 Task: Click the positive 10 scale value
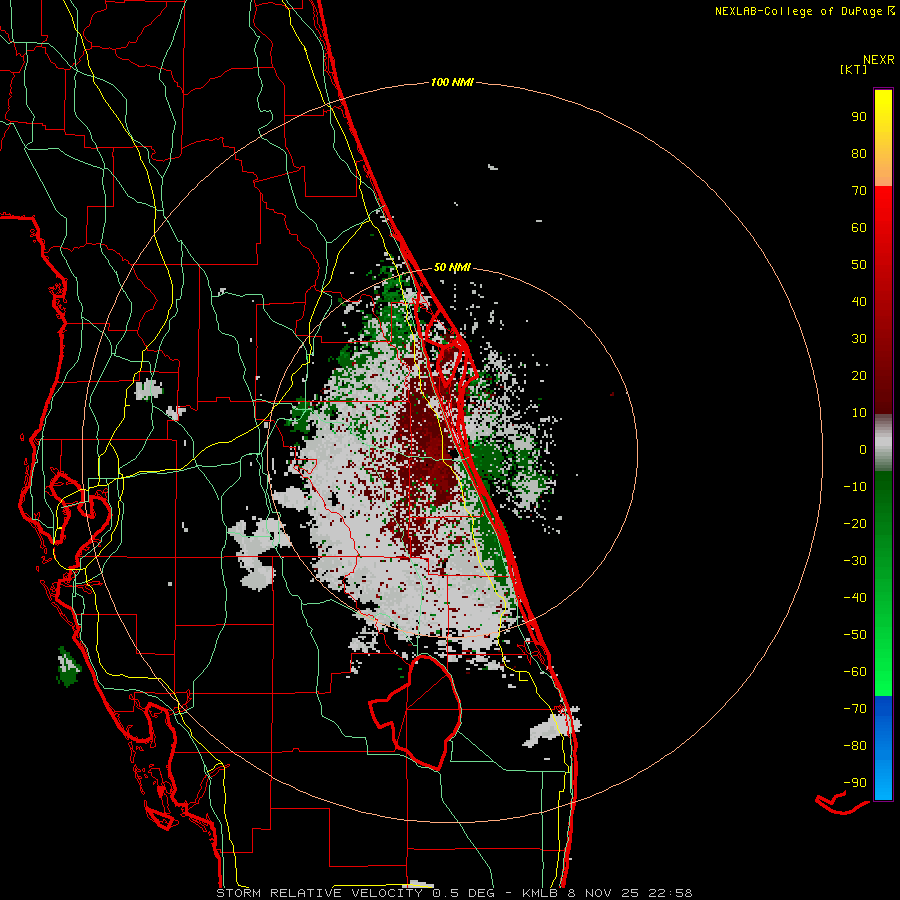point(859,413)
